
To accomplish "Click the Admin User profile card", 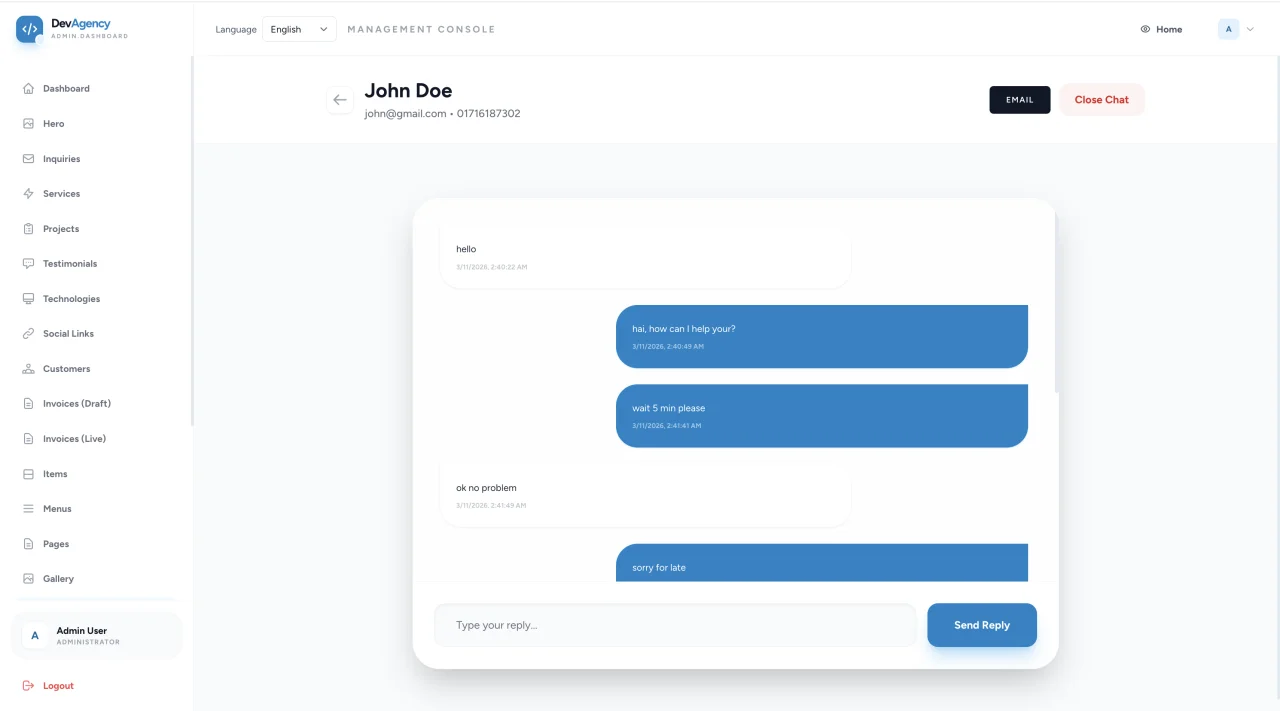I will pyautogui.click(x=97, y=636).
